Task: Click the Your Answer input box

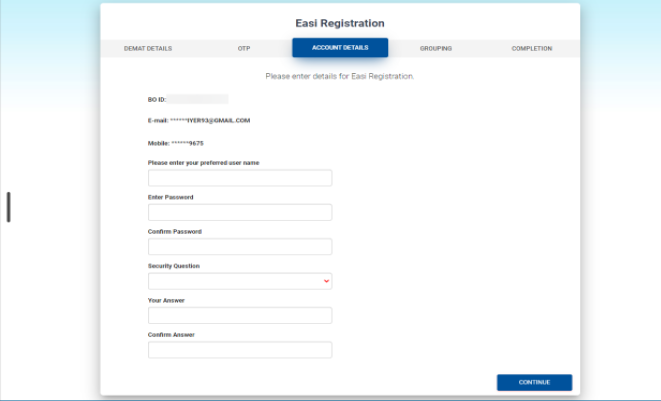Action: [x=240, y=316]
